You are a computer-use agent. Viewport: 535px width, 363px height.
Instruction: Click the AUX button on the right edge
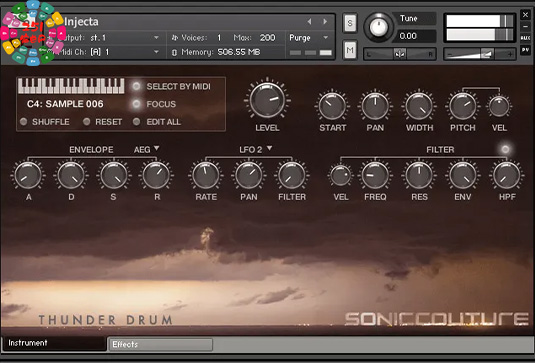click(525, 38)
